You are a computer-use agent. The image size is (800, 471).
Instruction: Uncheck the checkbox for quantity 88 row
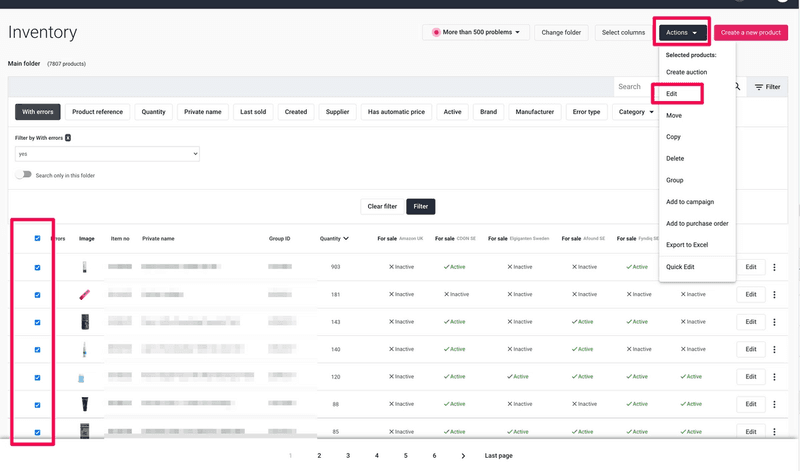point(37,405)
